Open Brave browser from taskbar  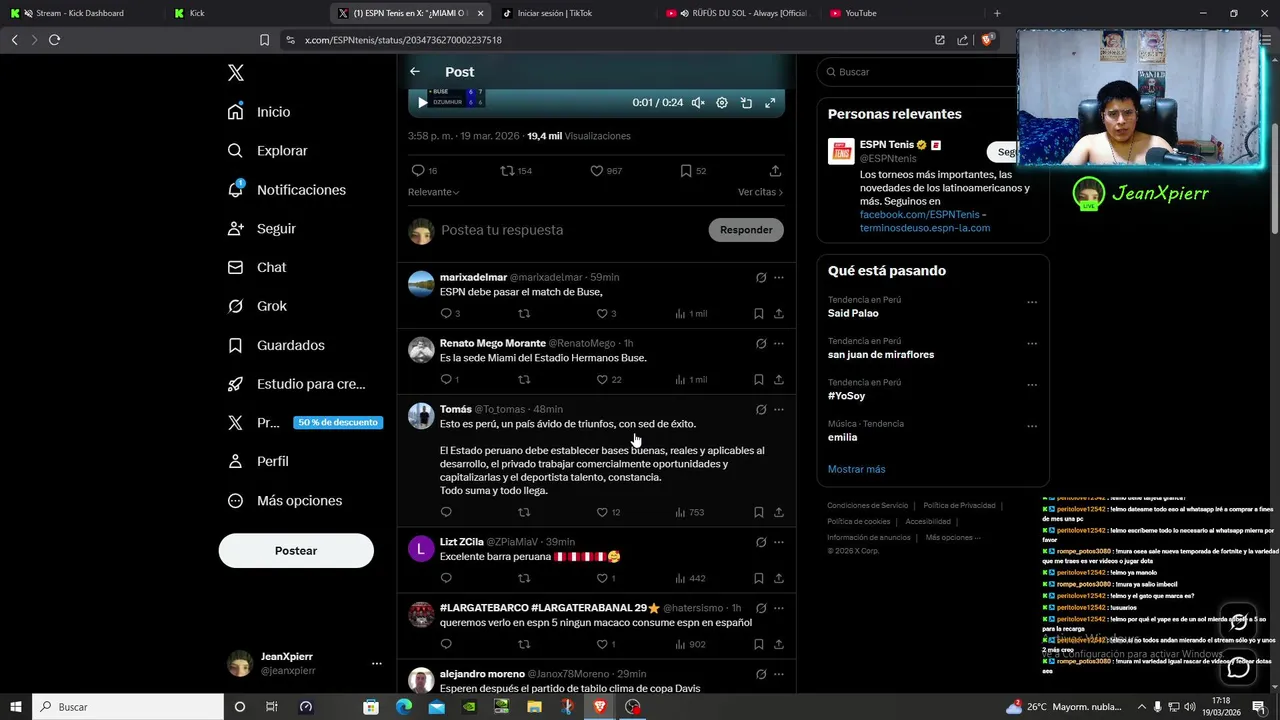600,706
